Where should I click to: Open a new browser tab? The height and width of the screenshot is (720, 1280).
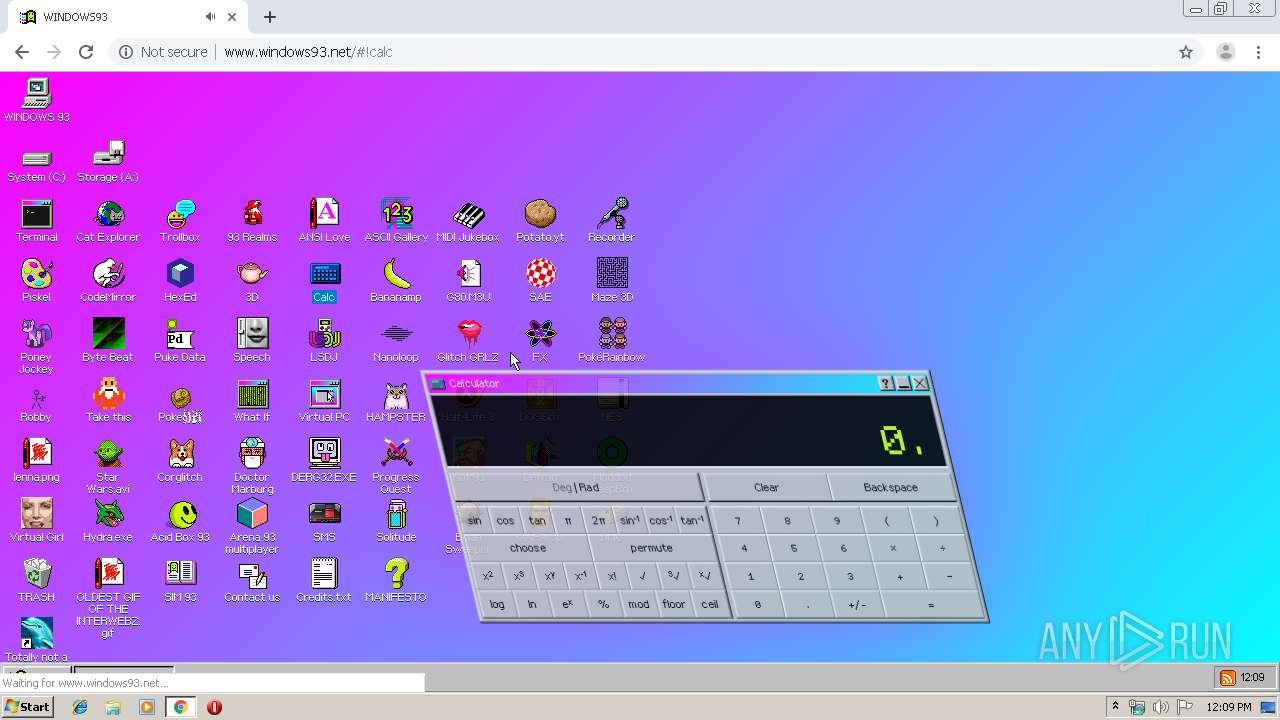[x=270, y=17]
